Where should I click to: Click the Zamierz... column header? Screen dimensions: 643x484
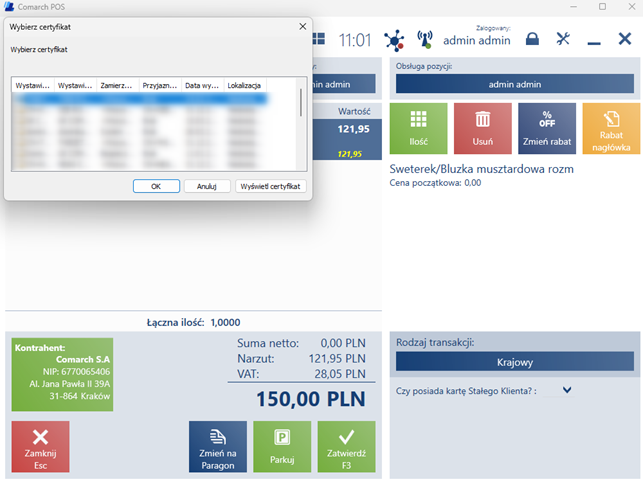coord(117,85)
